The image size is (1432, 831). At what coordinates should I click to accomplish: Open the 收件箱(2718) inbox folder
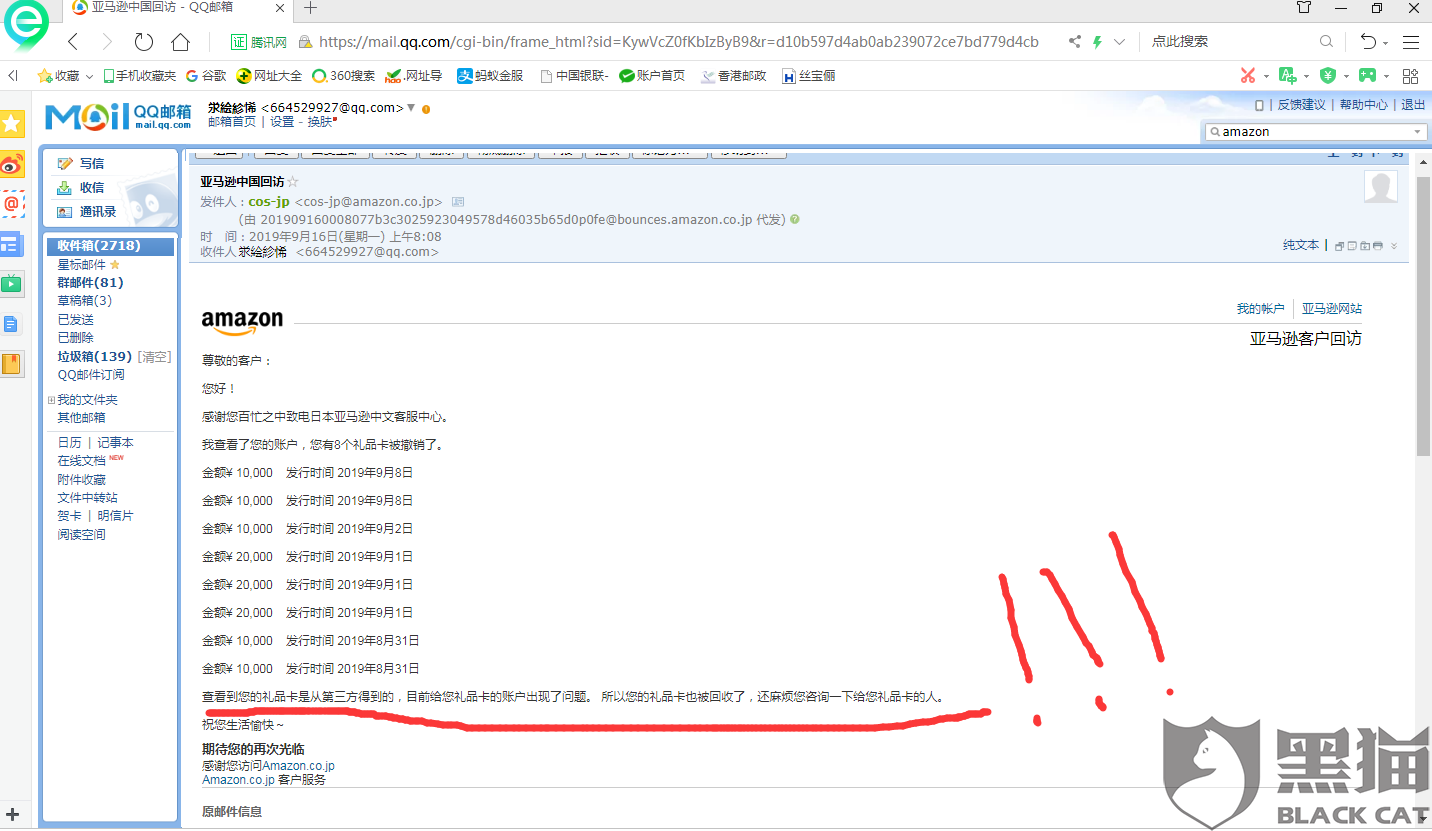[x=110, y=246]
